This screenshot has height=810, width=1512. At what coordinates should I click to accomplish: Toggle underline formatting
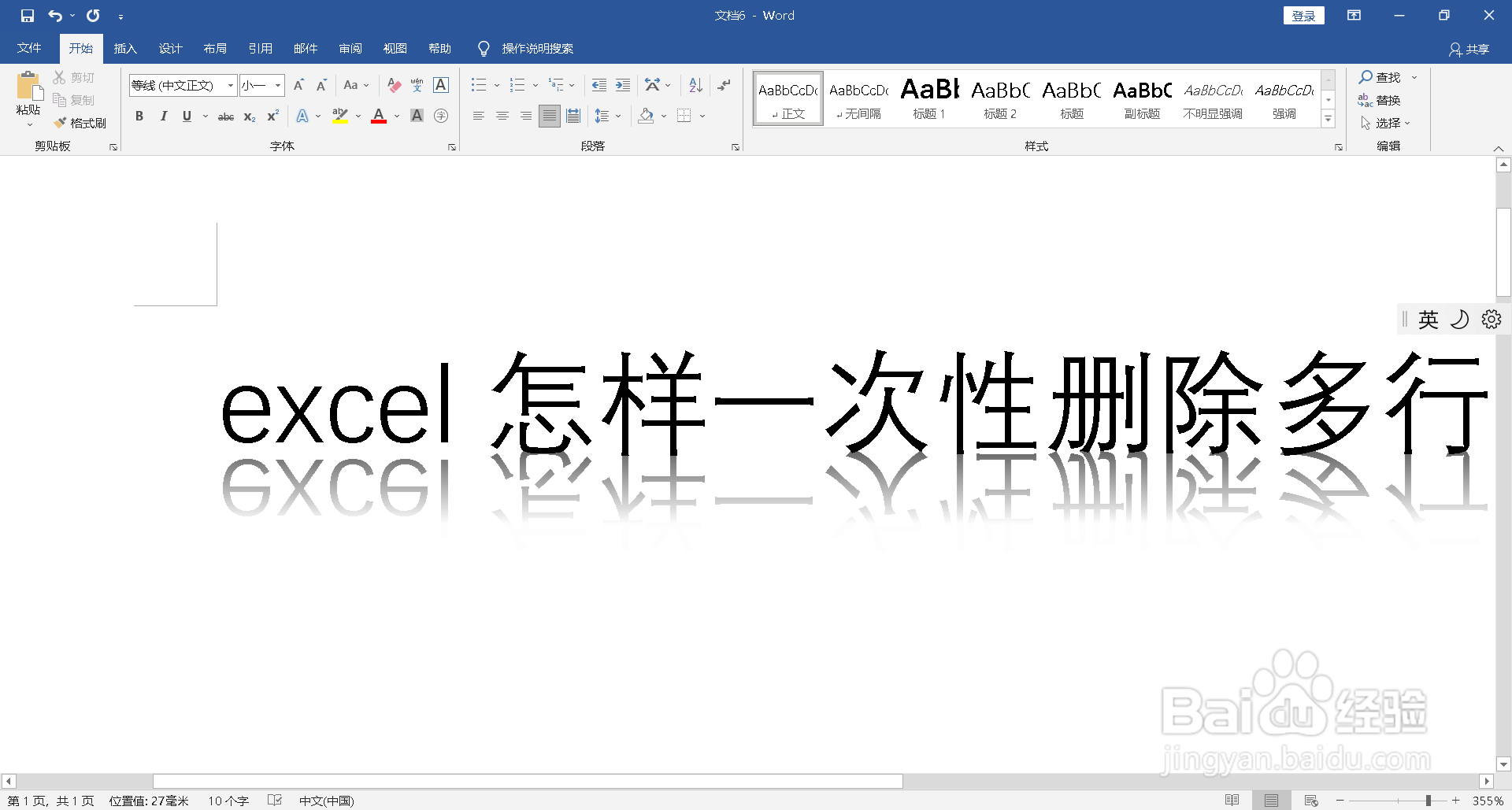[x=187, y=116]
